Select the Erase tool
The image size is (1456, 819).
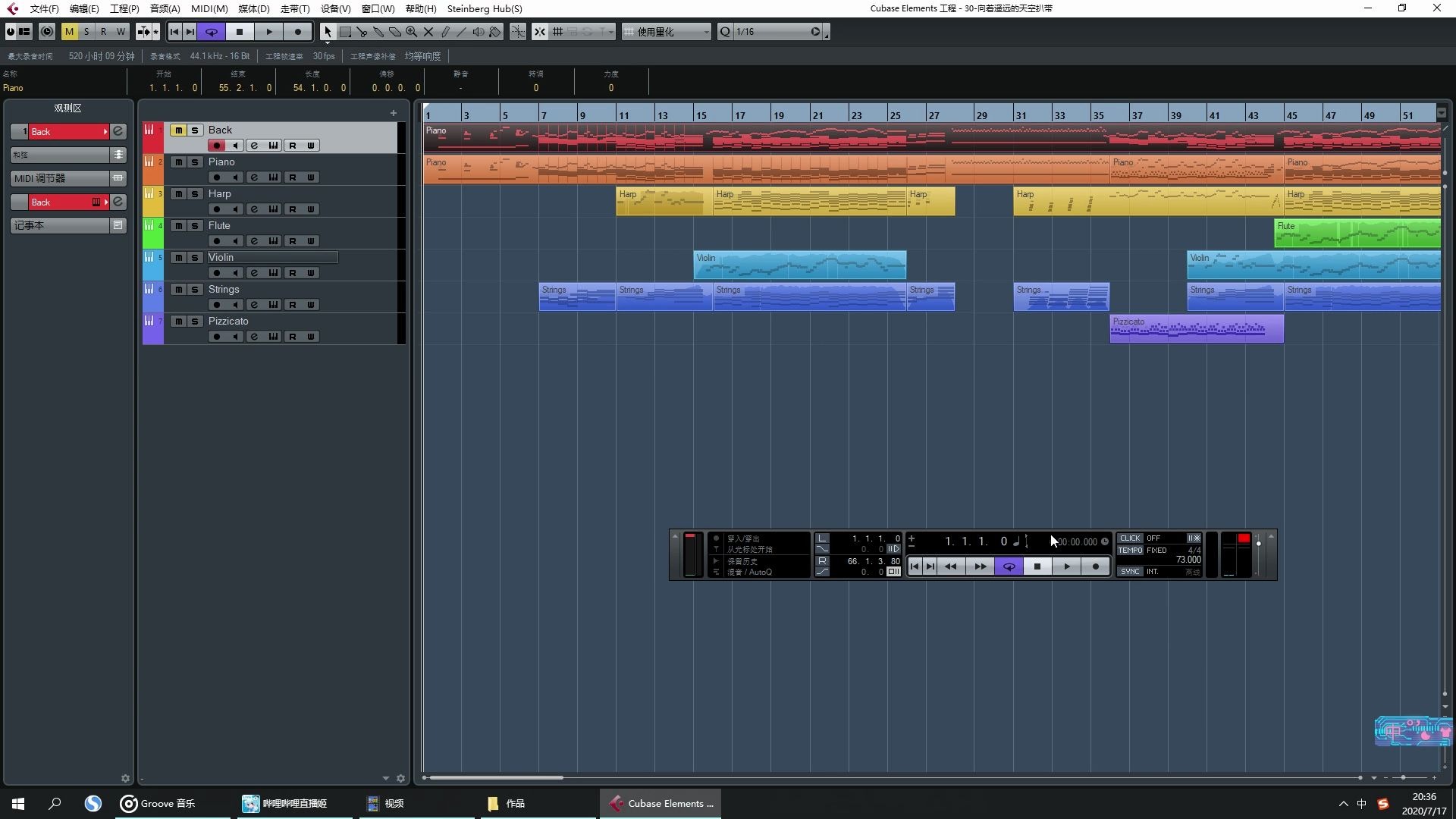395,32
